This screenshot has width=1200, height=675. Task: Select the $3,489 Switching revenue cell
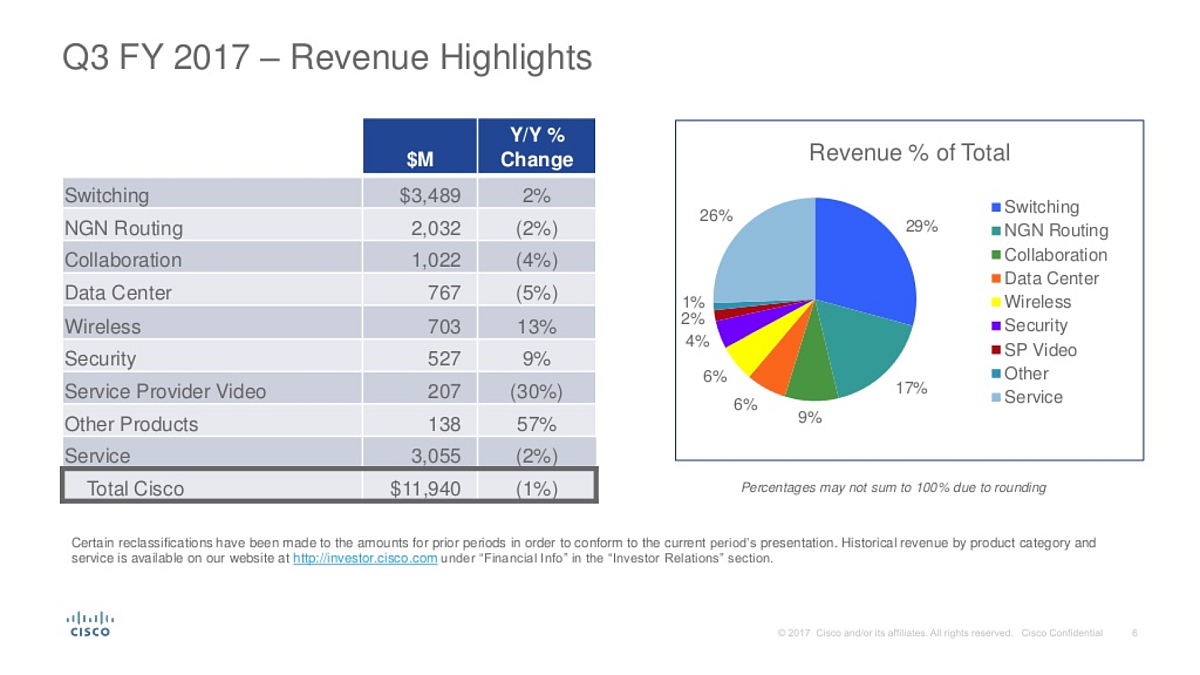[419, 194]
